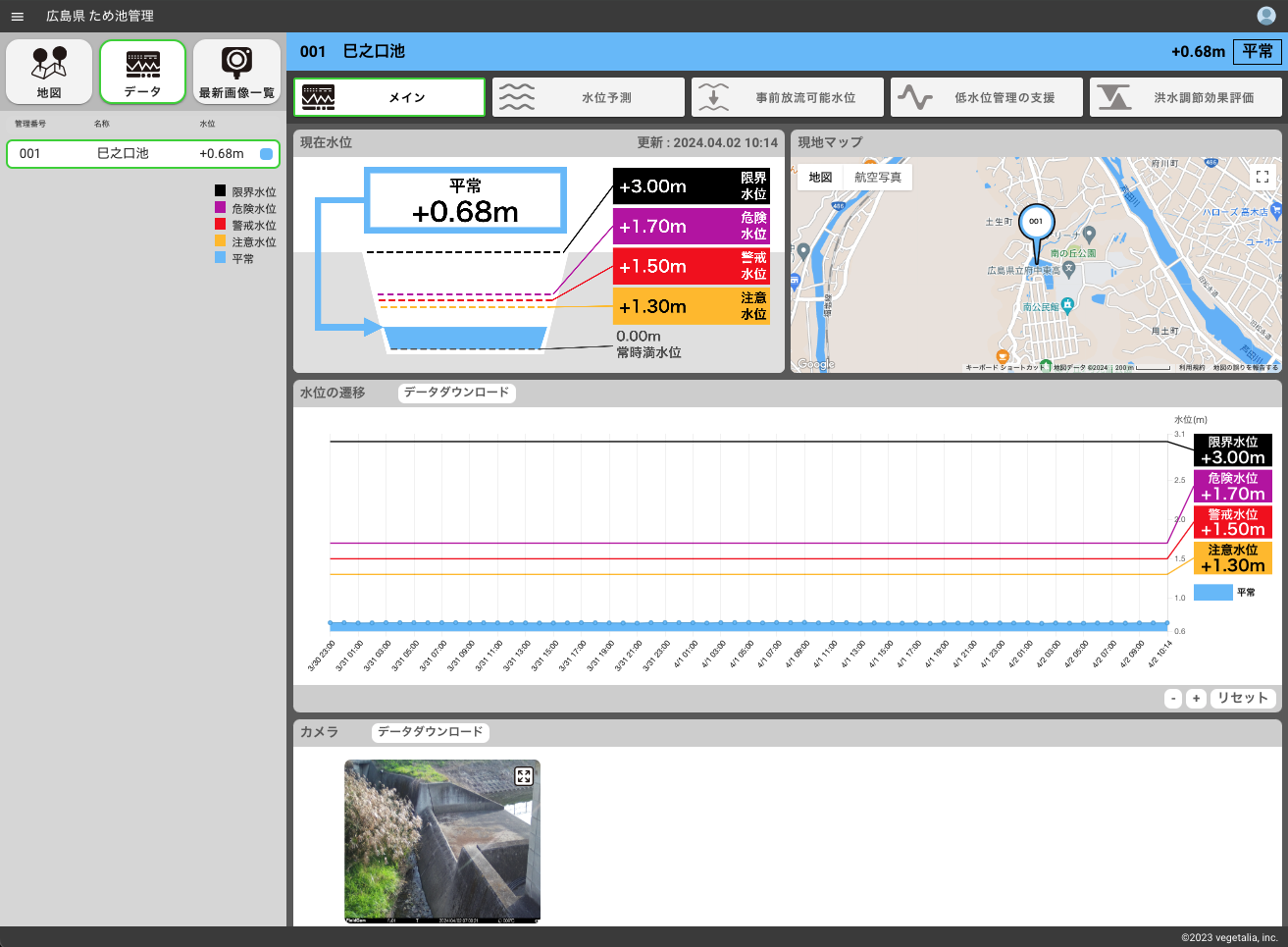
Task: Switch map to 地図 view
Action: tap(820, 178)
